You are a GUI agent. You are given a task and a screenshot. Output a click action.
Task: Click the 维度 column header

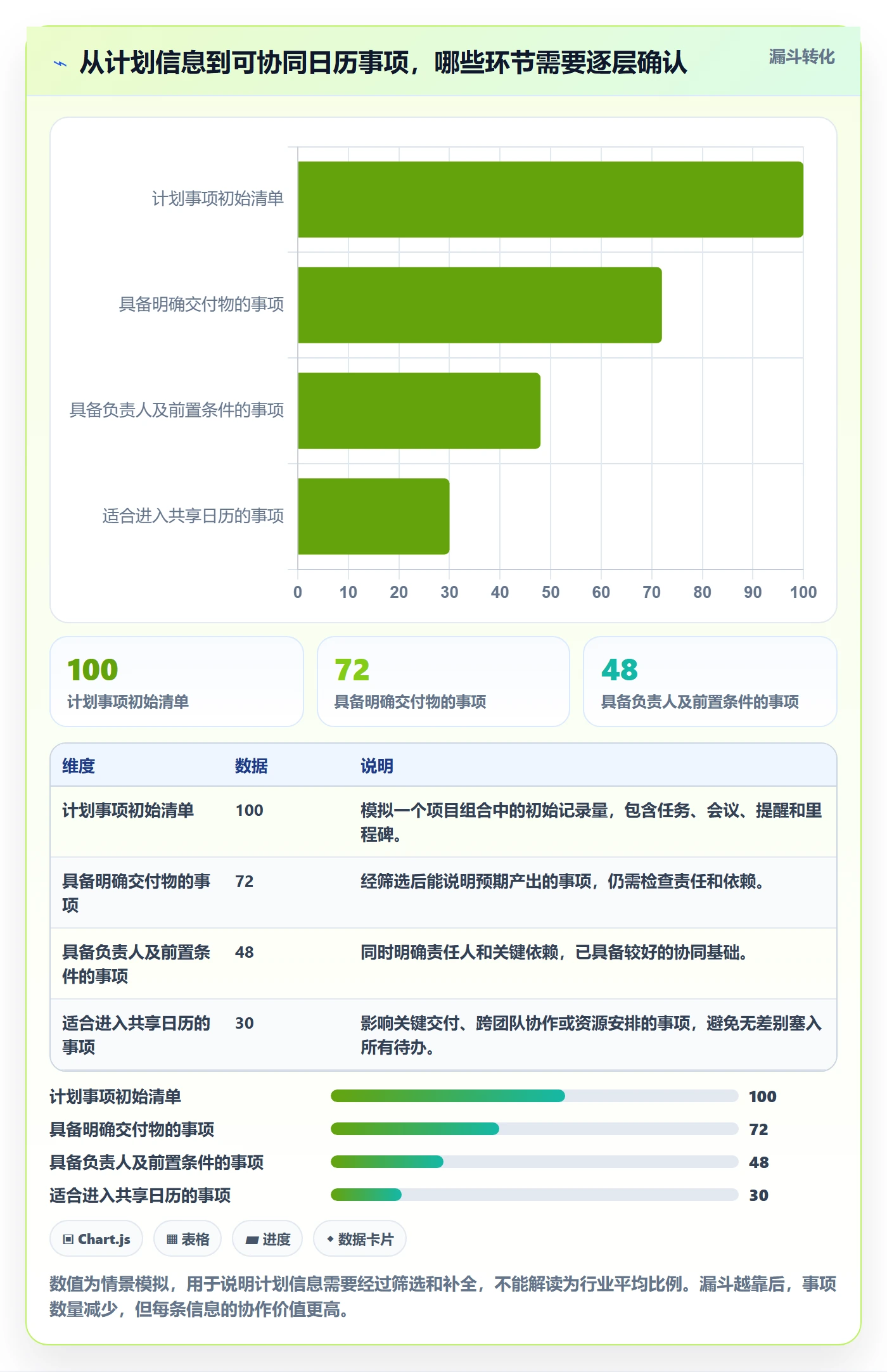click(79, 766)
